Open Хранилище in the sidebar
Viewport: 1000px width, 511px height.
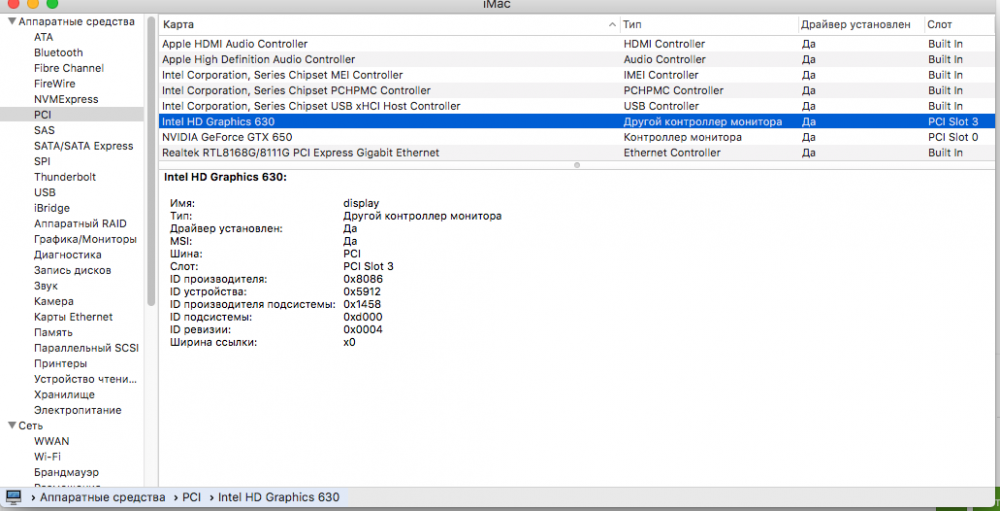tap(64, 395)
